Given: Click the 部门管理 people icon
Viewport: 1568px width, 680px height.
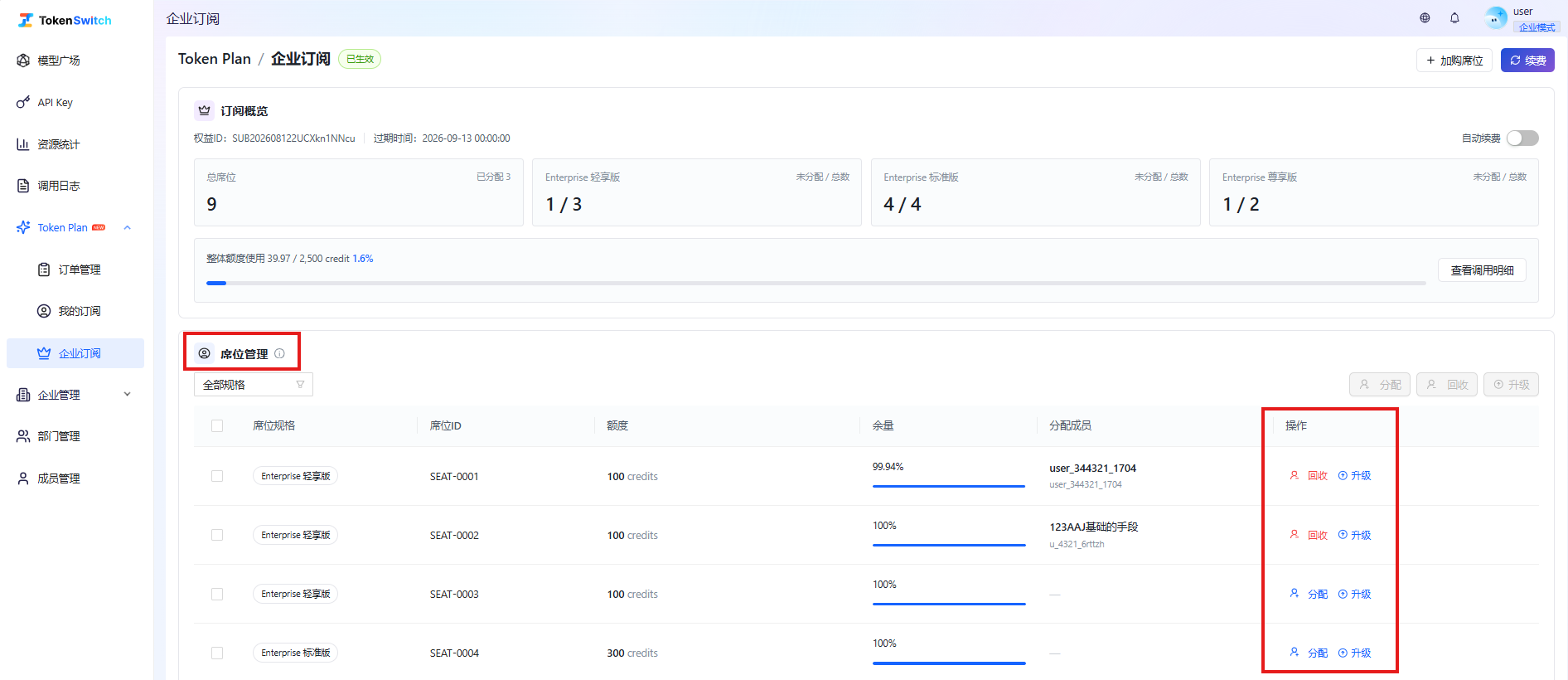Looking at the screenshot, I should pos(23,436).
